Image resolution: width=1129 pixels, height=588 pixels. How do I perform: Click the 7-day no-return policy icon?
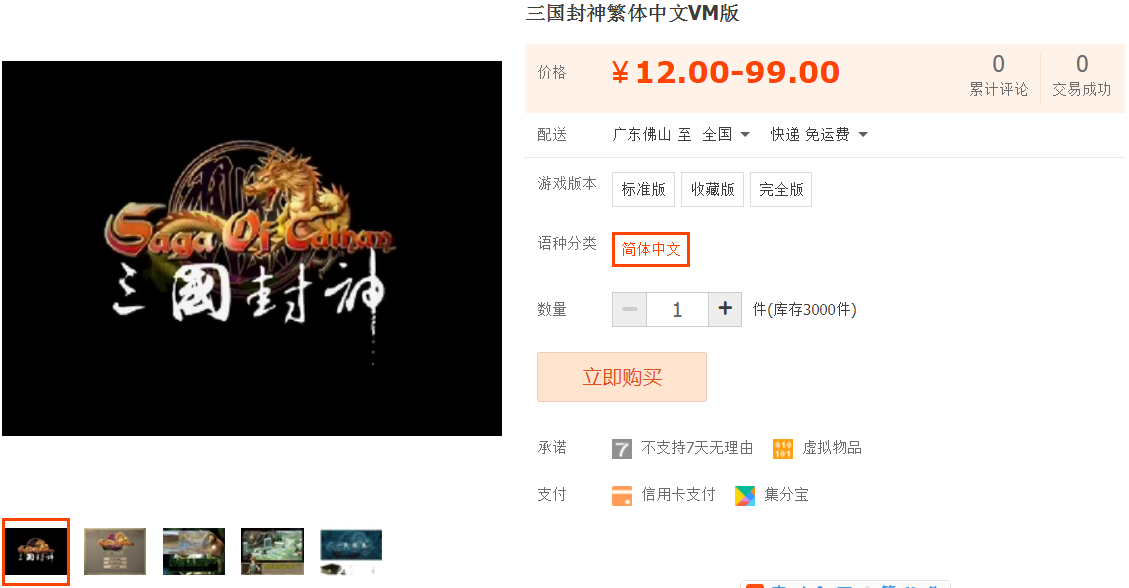621,448
